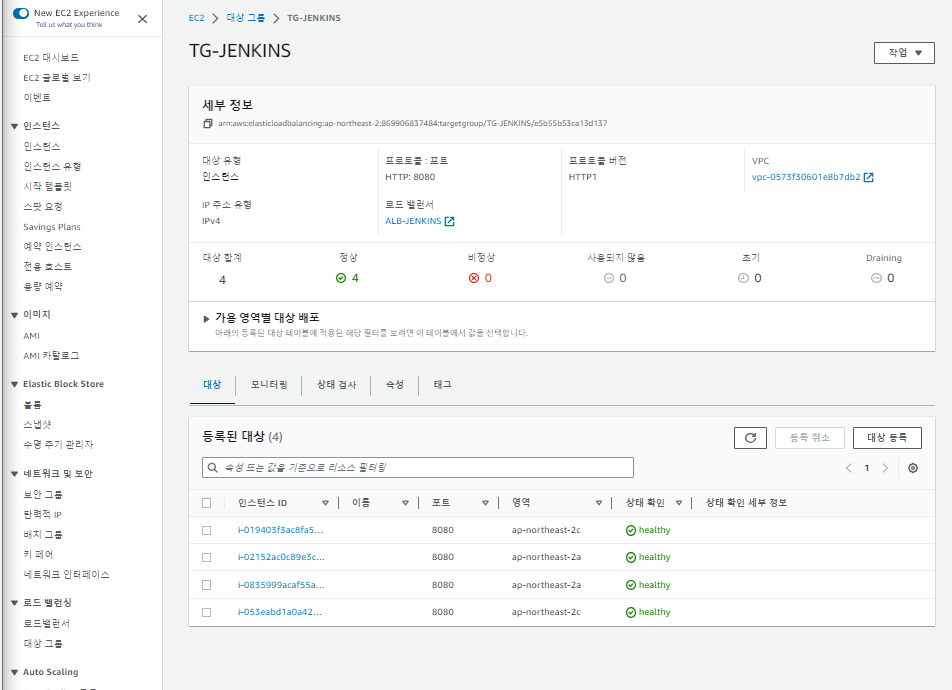Close the New EC2 Experience banner

pos(143,19)
